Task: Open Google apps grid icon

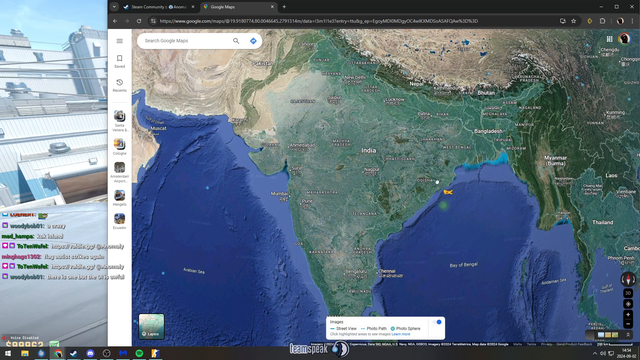Action: pyautogui.click(x=609, y=39)
